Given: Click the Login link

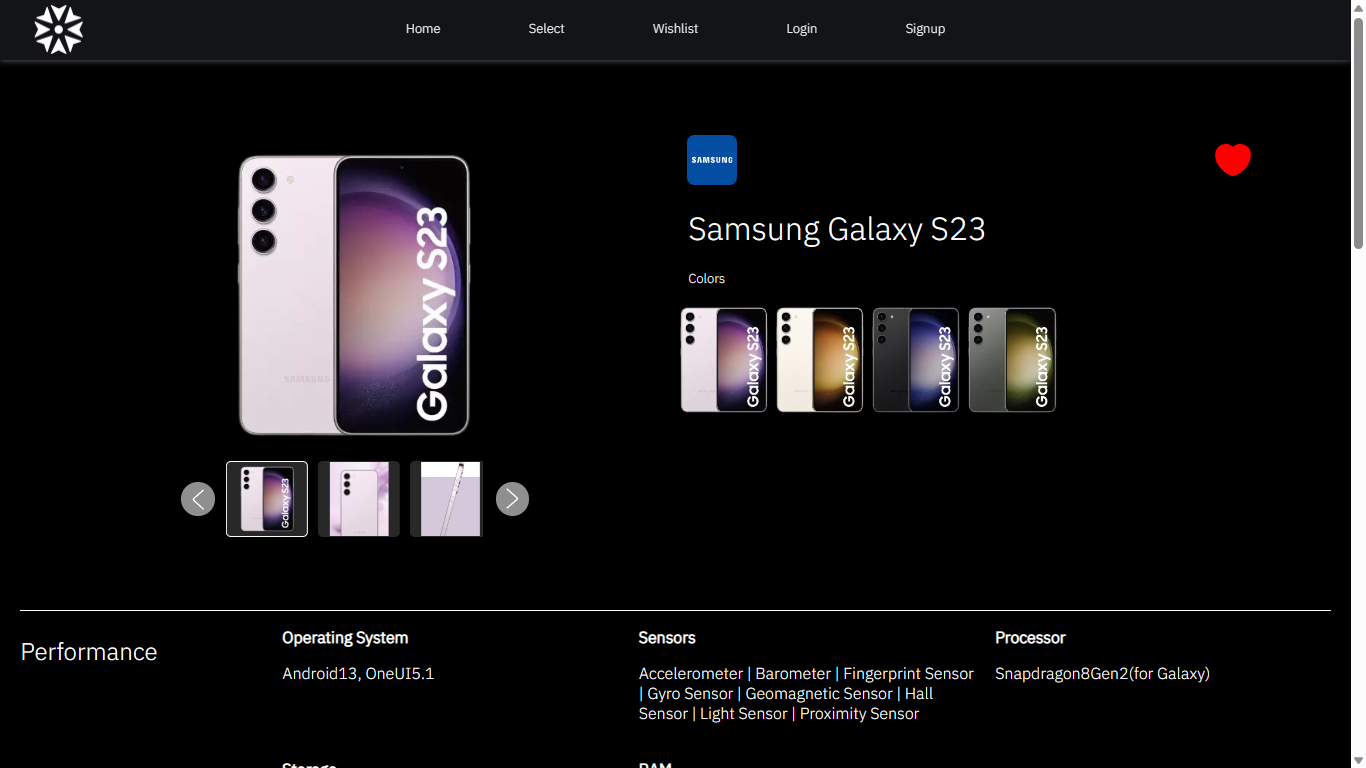Looking at the screenshot, I should (801, 29).
